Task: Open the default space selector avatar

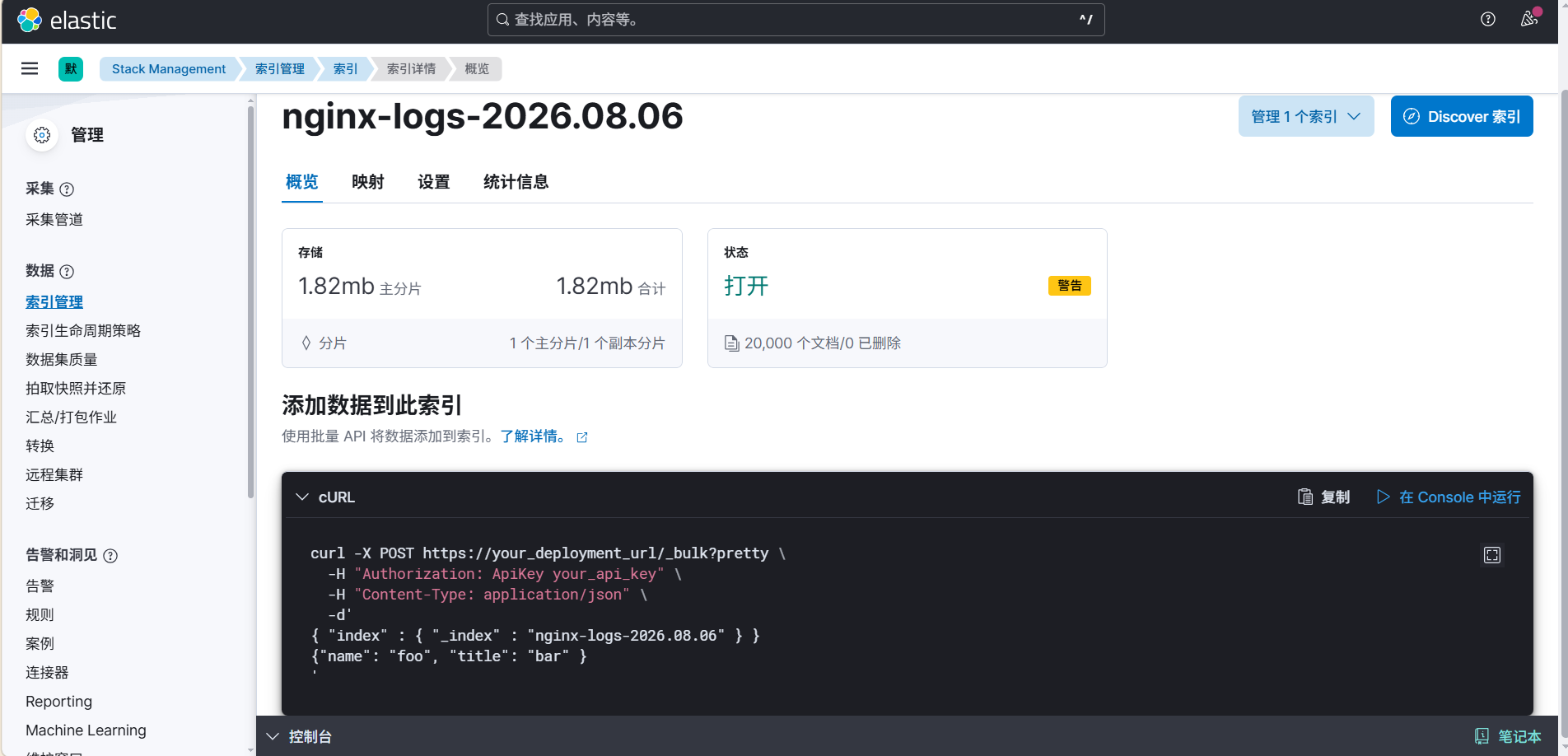Action: [x=71, y=68]
